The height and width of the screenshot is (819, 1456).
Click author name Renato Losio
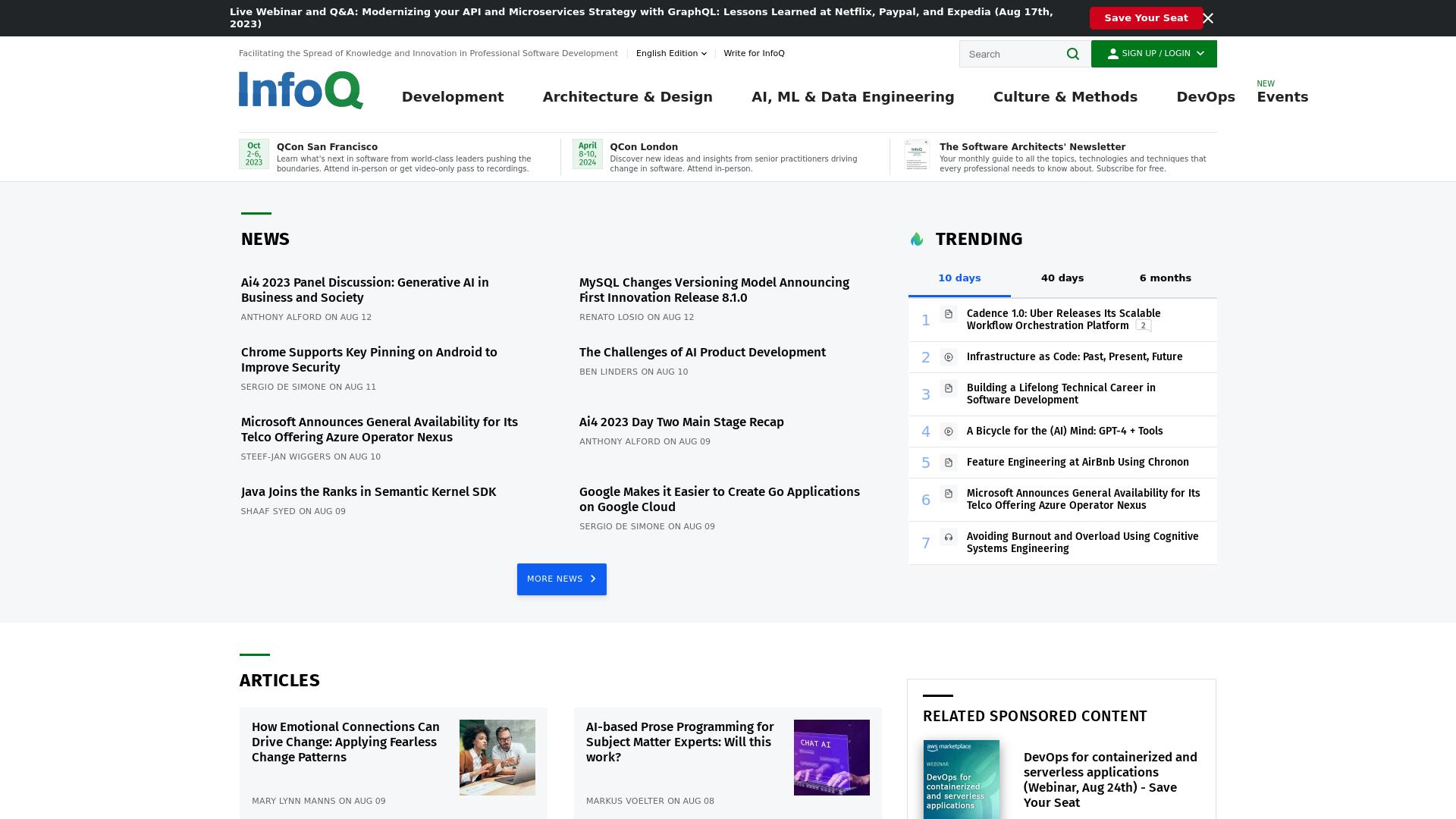click(611, 318)
